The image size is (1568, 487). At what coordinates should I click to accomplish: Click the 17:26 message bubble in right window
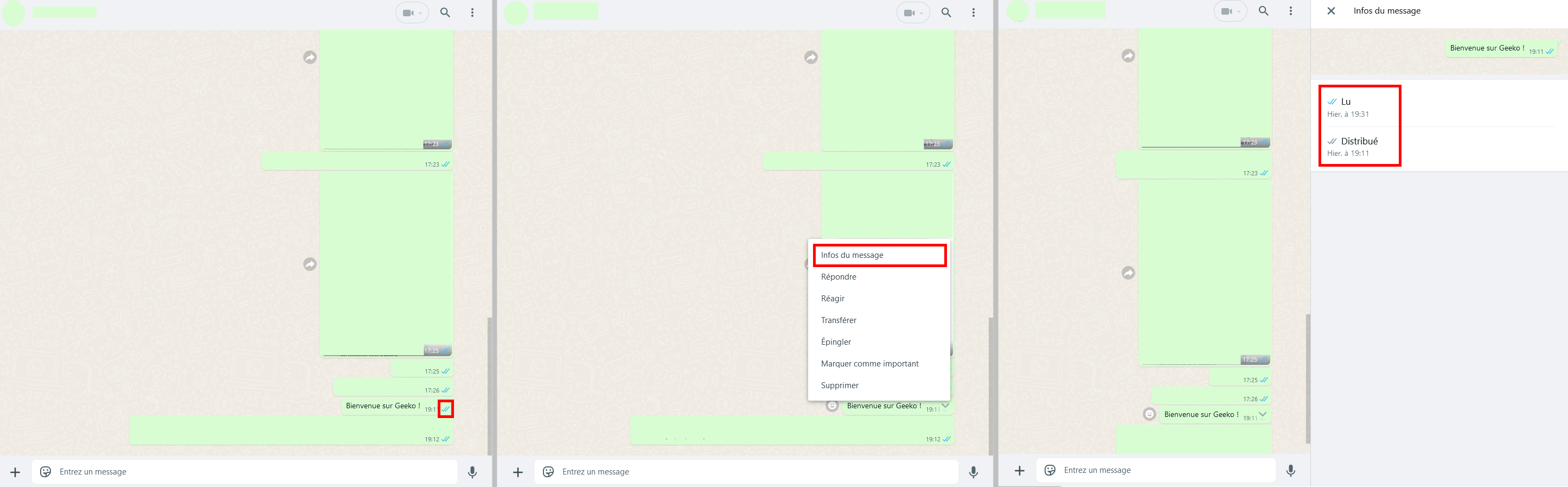pos(1211,396)
